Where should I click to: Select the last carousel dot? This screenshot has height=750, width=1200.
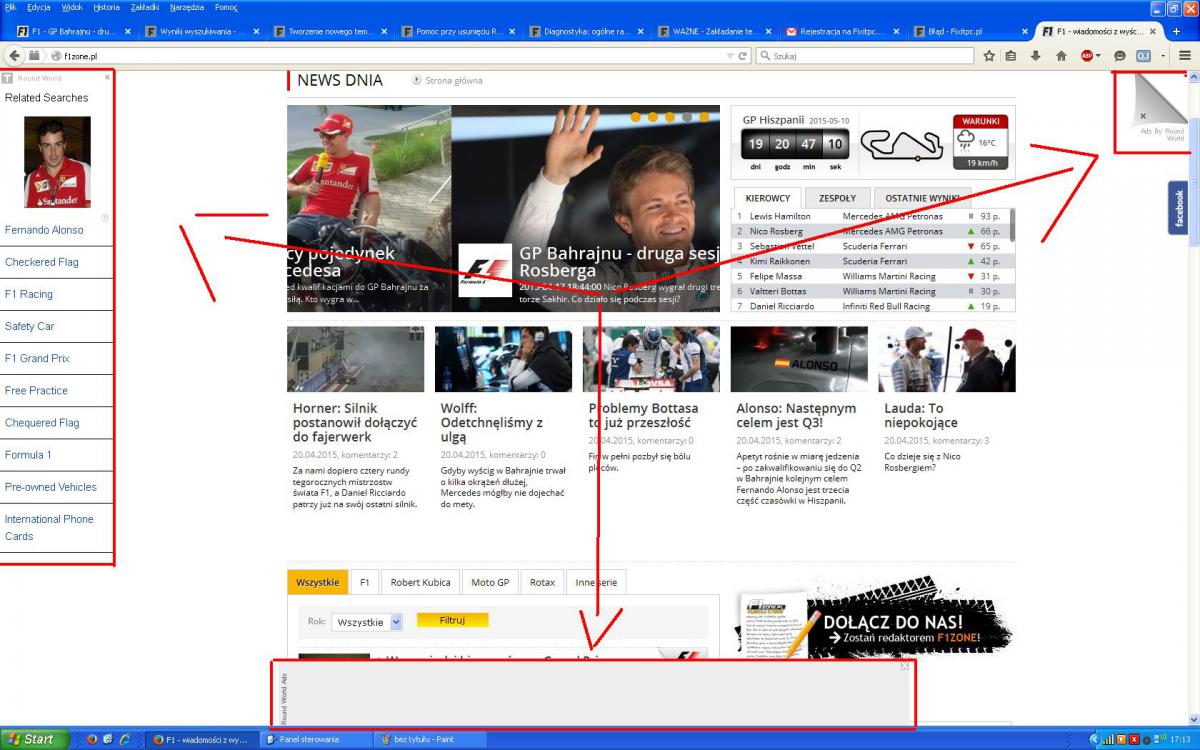point(703,117)
